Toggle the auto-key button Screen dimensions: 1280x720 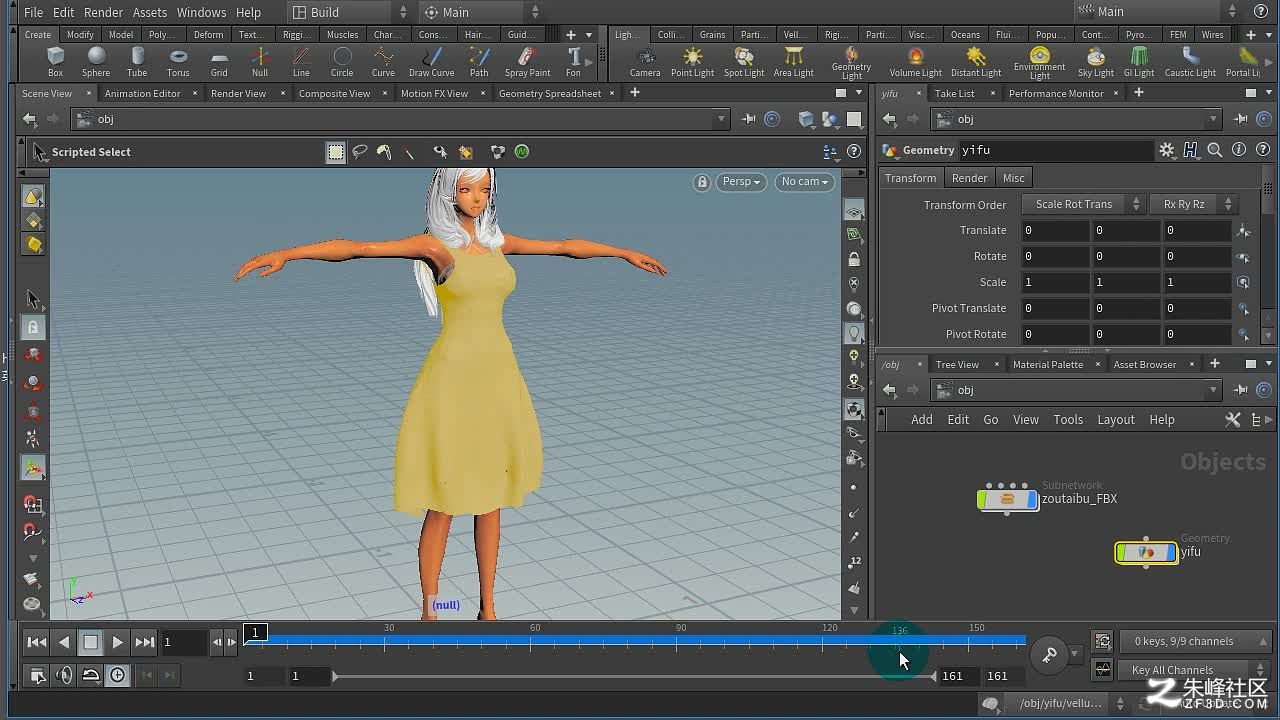click(1050, 655)
